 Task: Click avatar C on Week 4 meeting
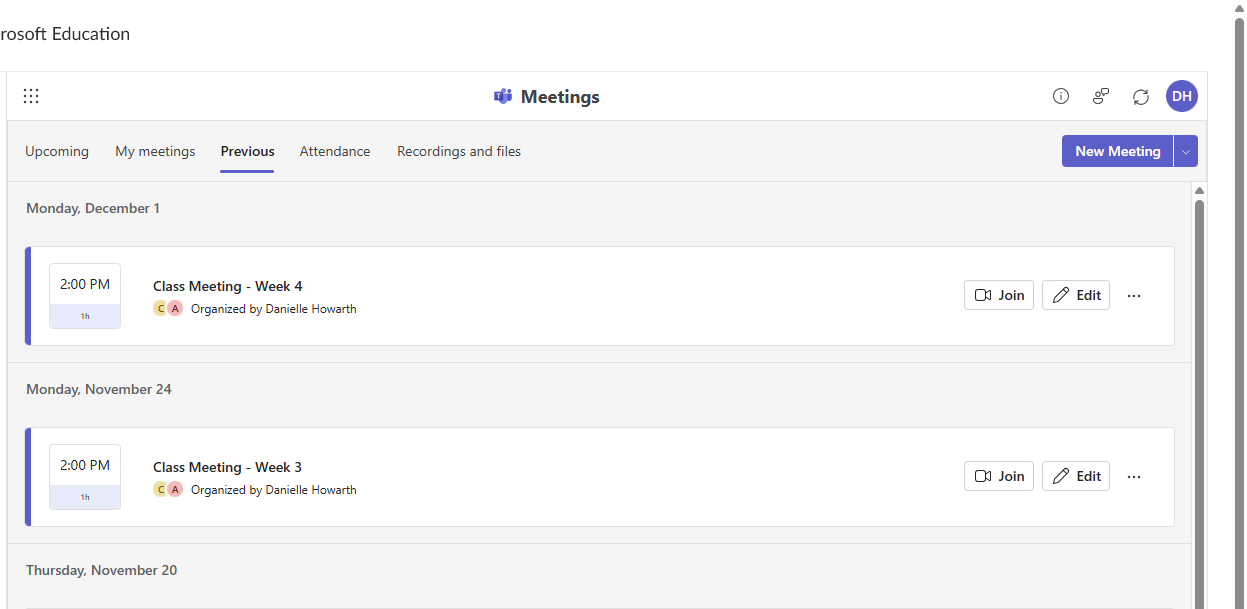160,309
